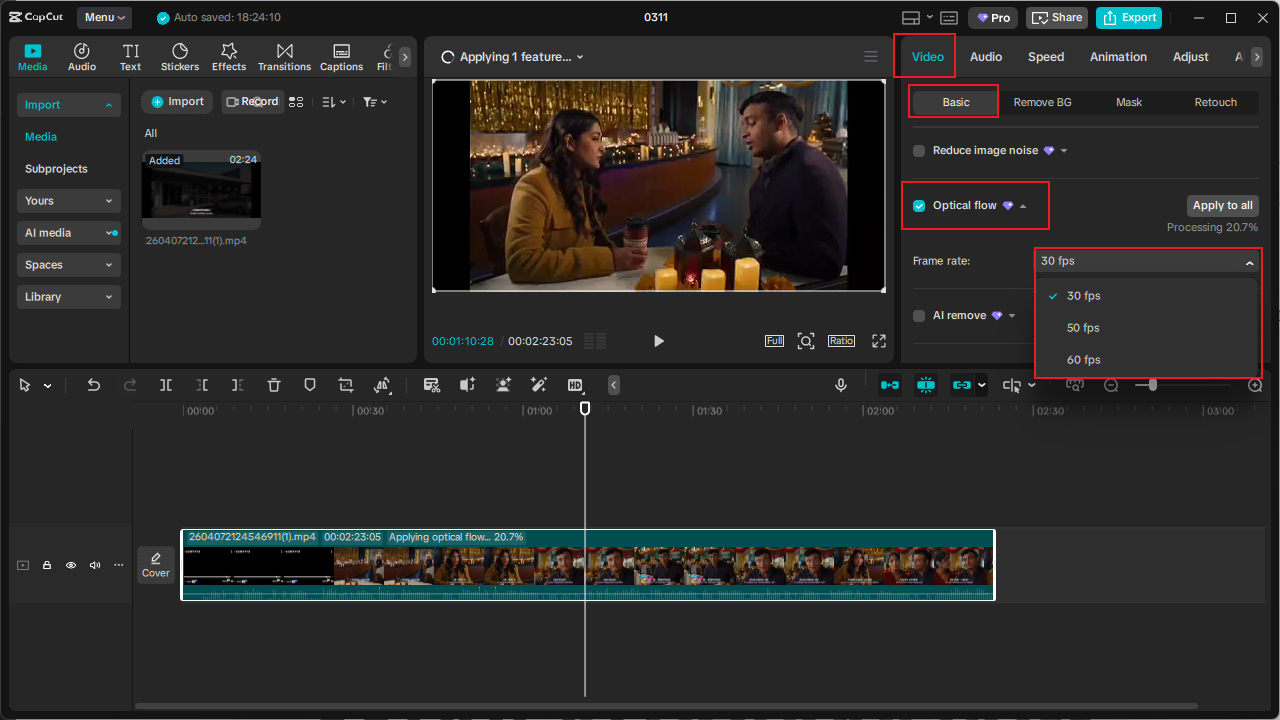
Task: Expand the Spaces section
Action: coord(69,265)
